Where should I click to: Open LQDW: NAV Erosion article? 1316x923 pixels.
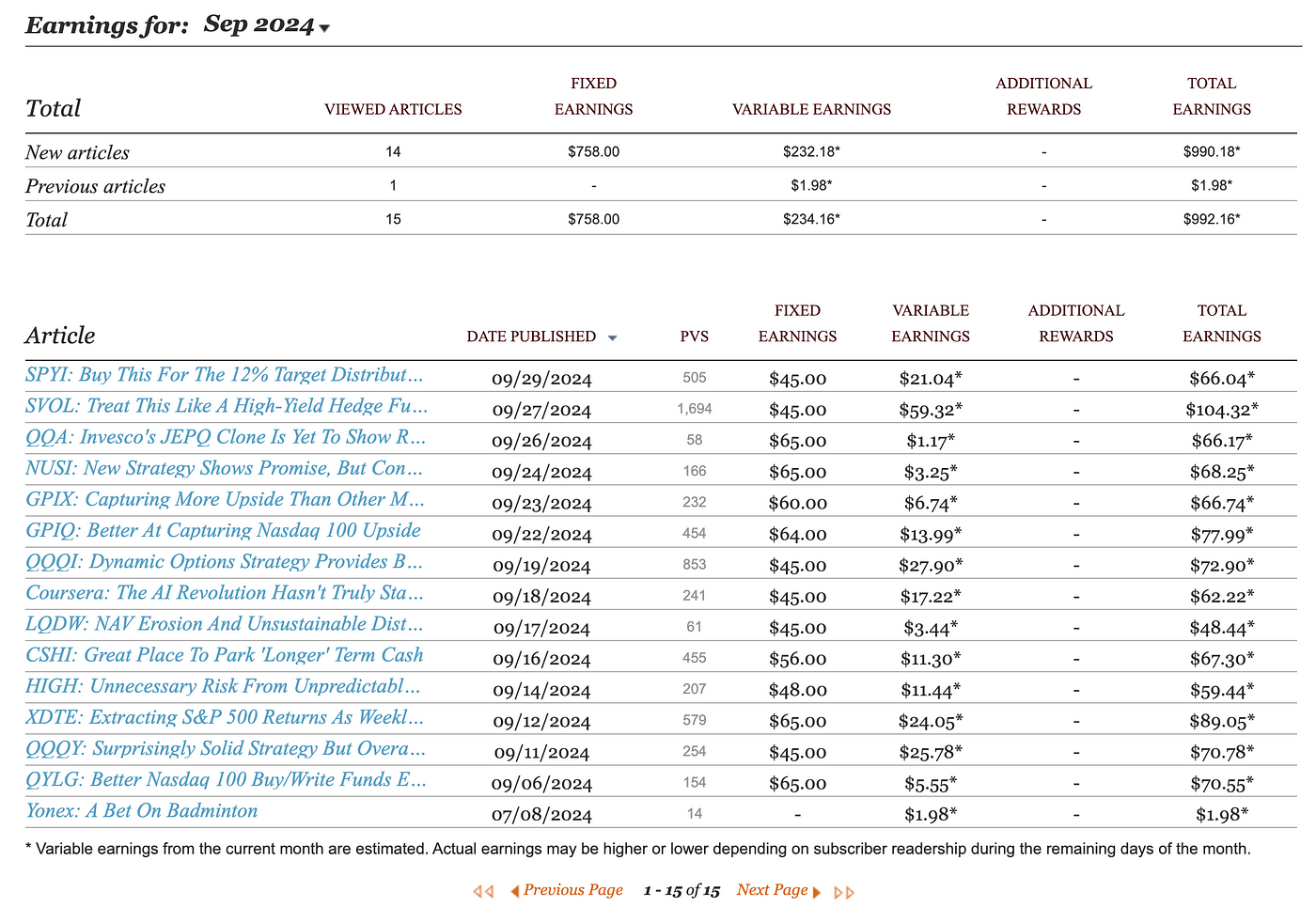(224, 623)
